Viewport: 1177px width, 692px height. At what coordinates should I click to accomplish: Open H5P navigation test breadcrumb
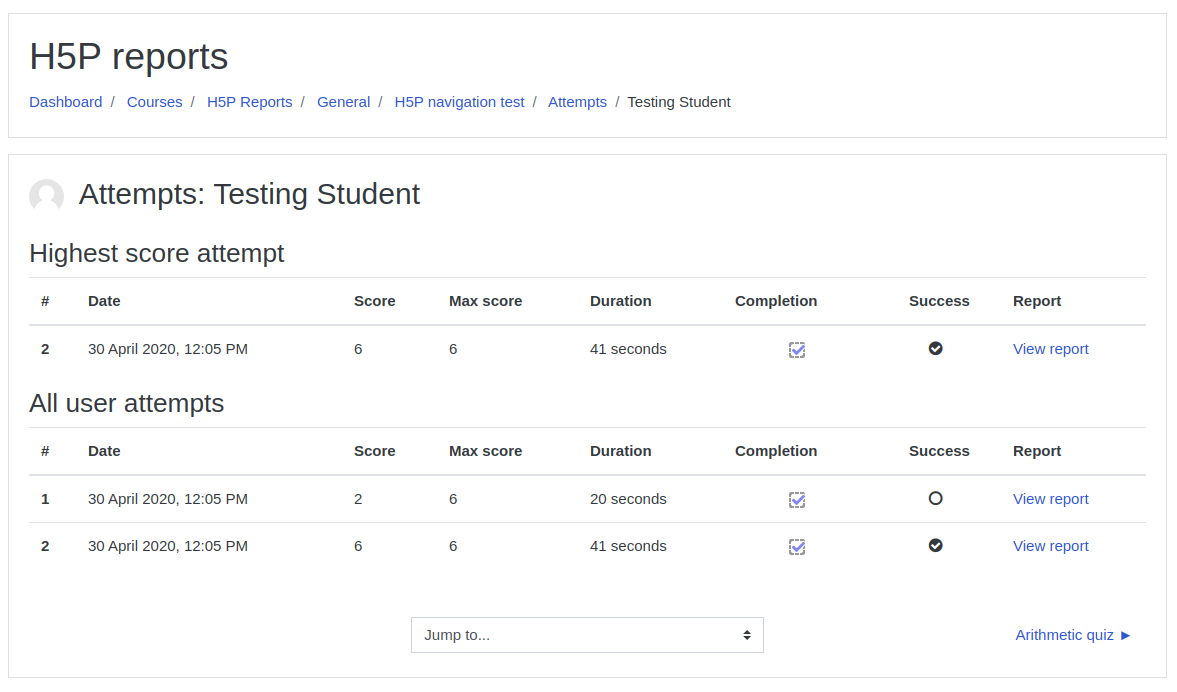pyautogui.click(x=459, y=102)
